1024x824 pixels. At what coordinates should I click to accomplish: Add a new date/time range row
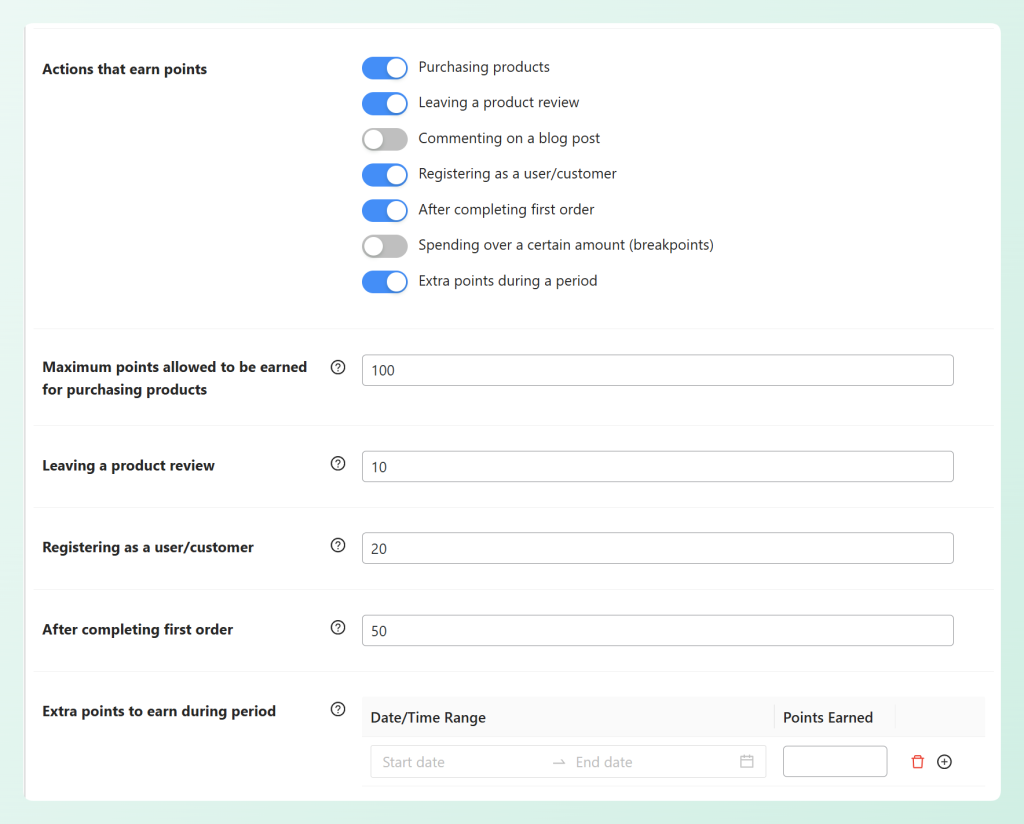pyautogui.click(x=944, y=761)
